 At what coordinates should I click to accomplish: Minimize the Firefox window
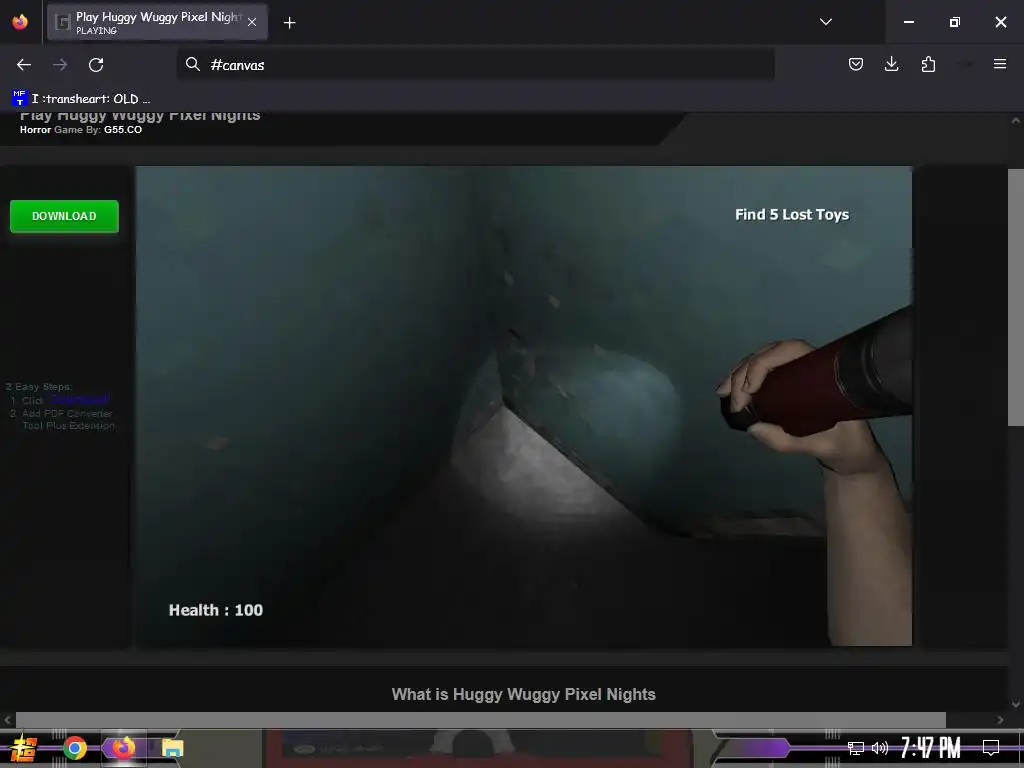[x=908, y=22]
